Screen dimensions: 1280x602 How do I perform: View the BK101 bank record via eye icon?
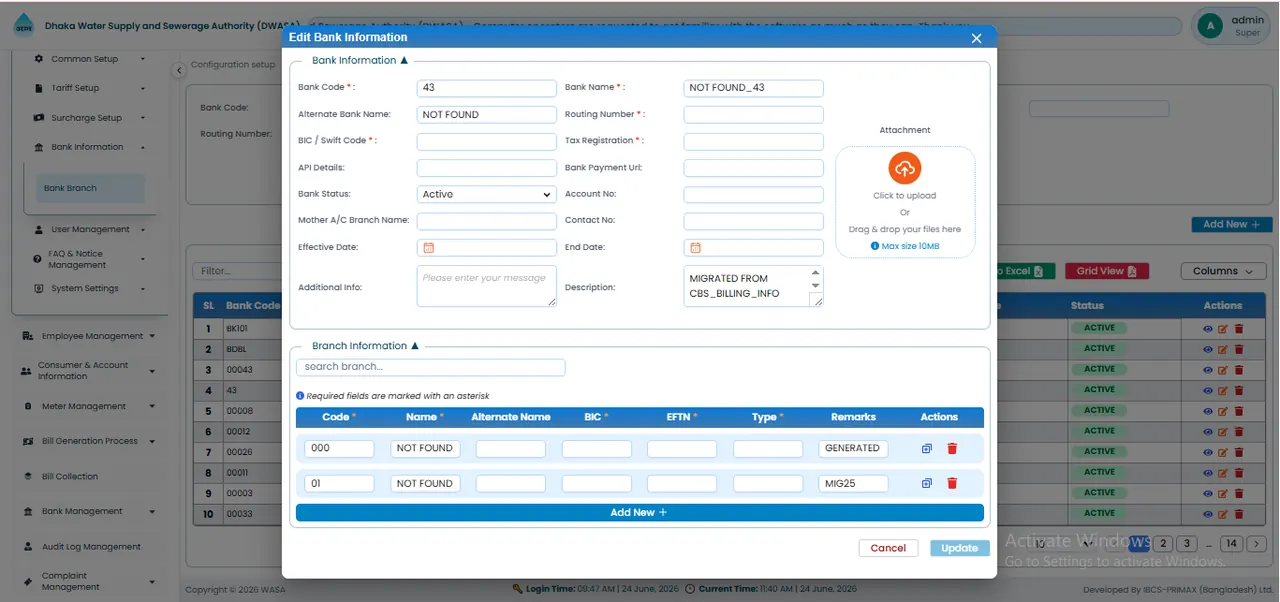(1208, 328)
